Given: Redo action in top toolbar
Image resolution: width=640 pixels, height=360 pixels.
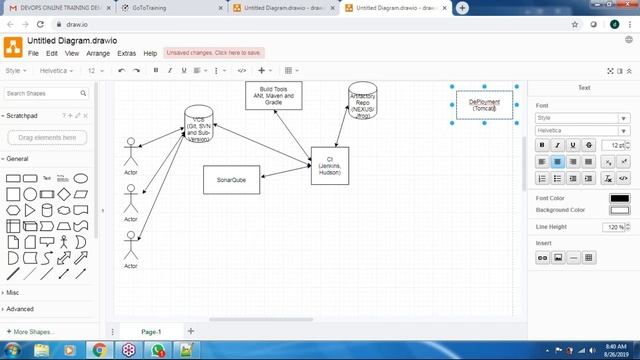Looking at the screenshot, I should tap(136, 71).
